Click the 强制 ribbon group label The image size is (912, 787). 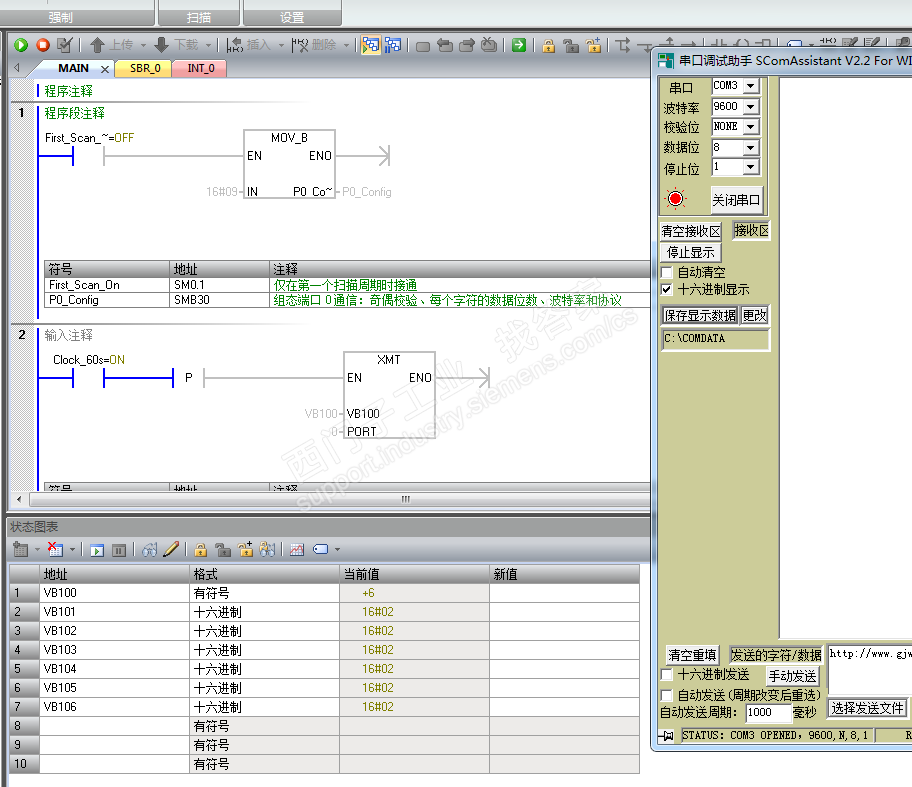click(60, 18)
